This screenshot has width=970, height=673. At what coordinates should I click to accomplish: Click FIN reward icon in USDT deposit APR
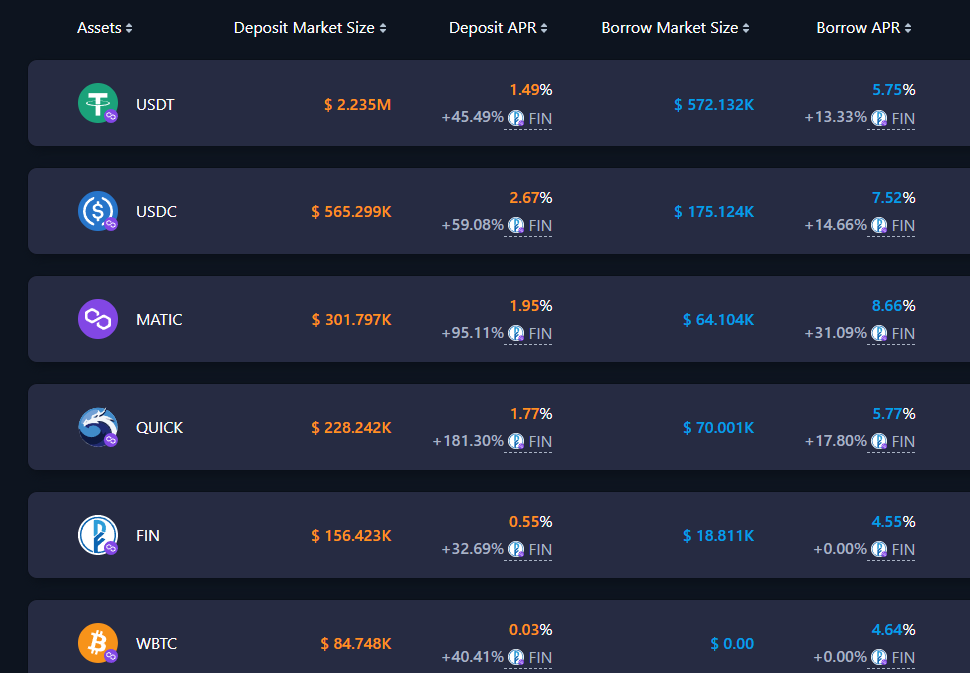[x=516, y=118]
